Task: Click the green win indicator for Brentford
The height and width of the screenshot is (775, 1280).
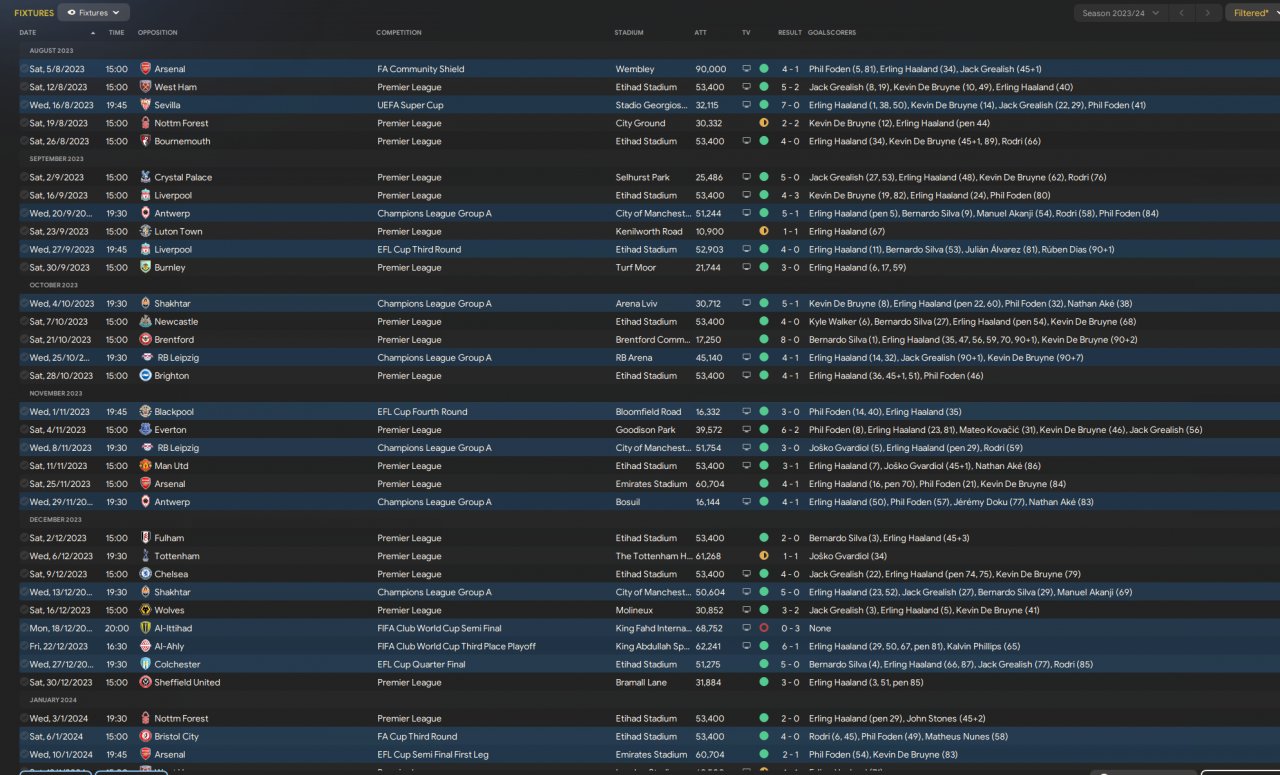Action: pyautogui.click(x=764, y=339)
